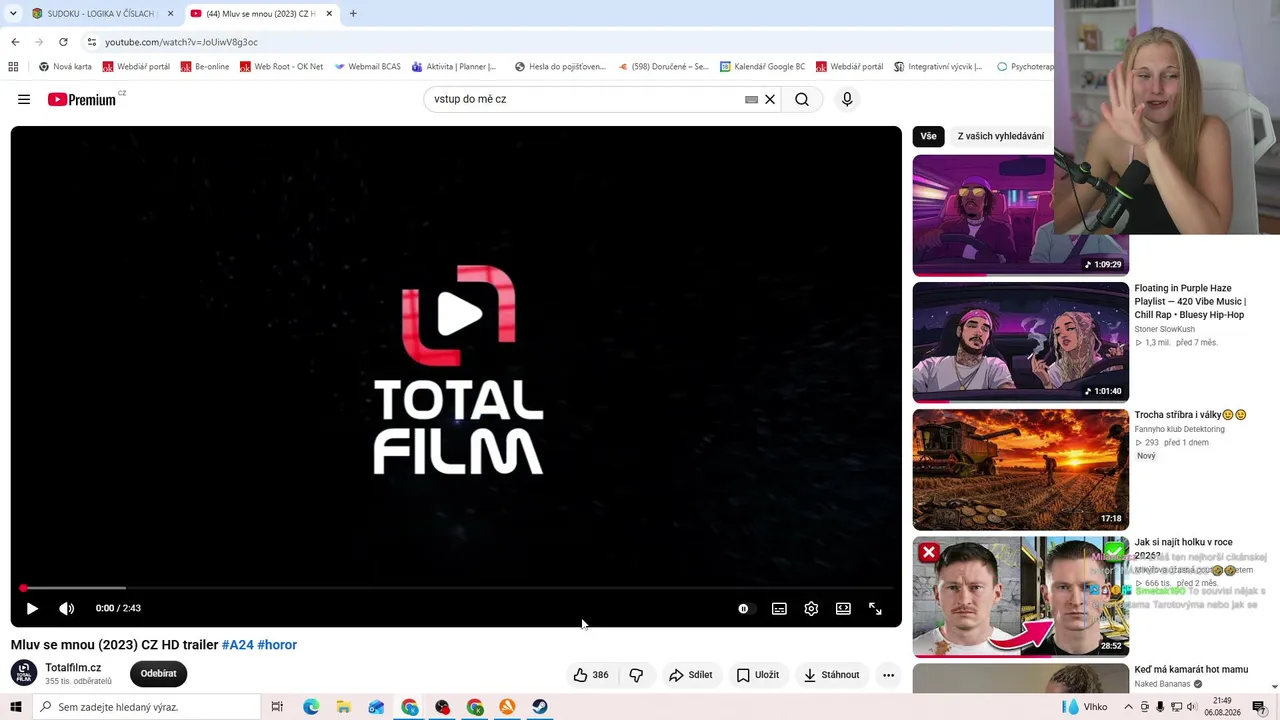This screenshot has height=720, width=1280.
Task: Focus the address bar URL
Action: point(181,42)
